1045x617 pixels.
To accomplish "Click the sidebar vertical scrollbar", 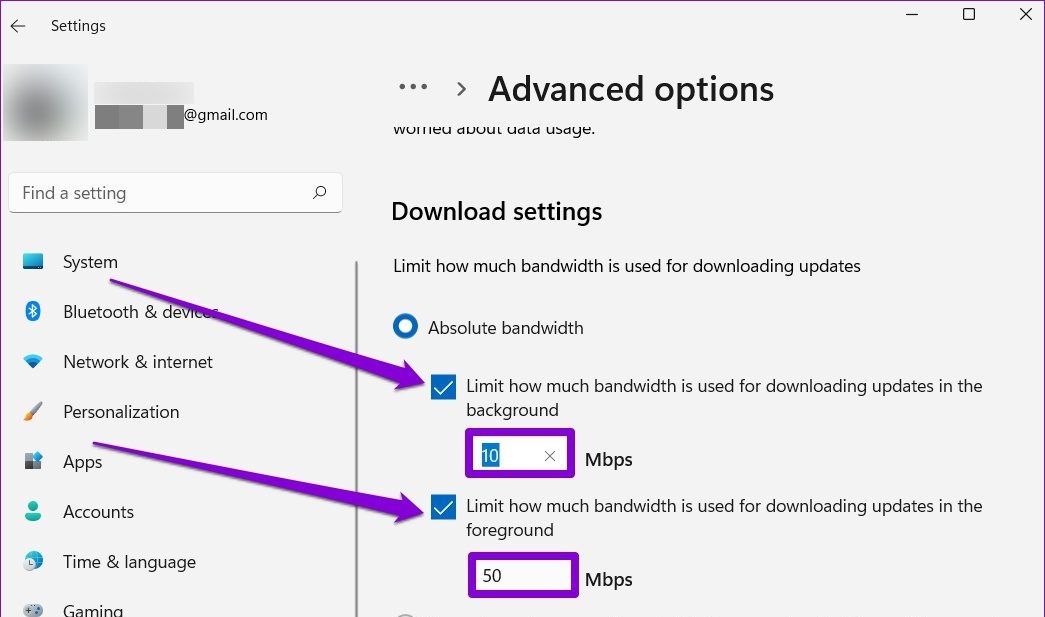I will tap(357, 438).
